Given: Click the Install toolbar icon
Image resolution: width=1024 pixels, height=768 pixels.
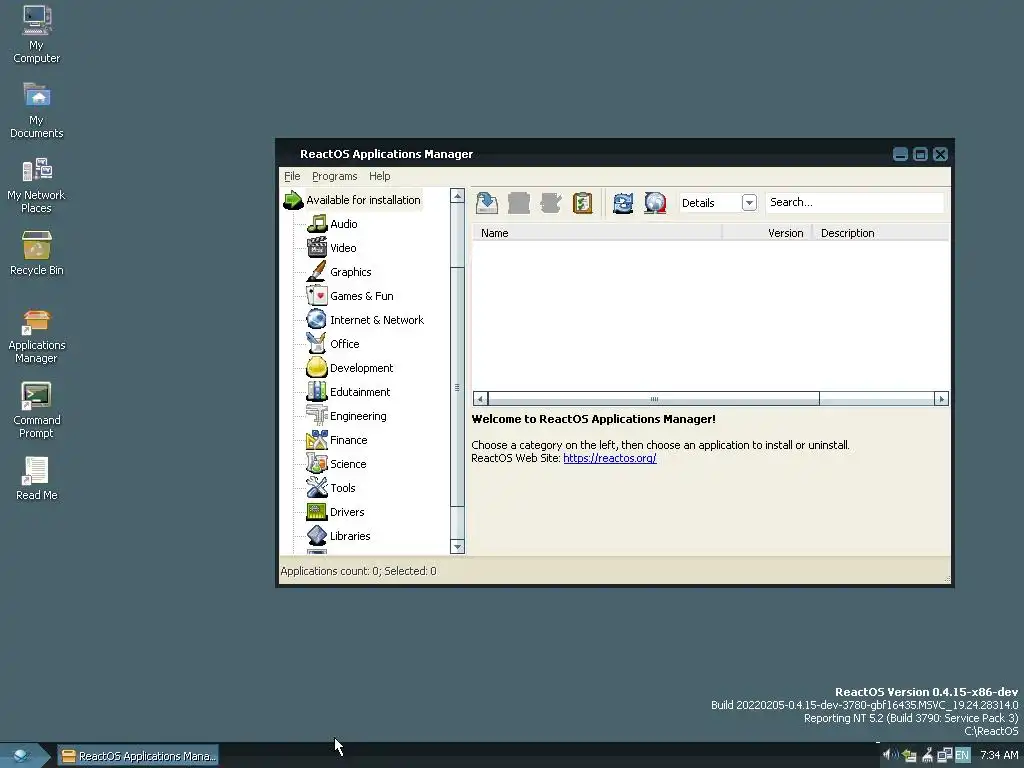Looking at the screenshot, I should click(487, 202).
